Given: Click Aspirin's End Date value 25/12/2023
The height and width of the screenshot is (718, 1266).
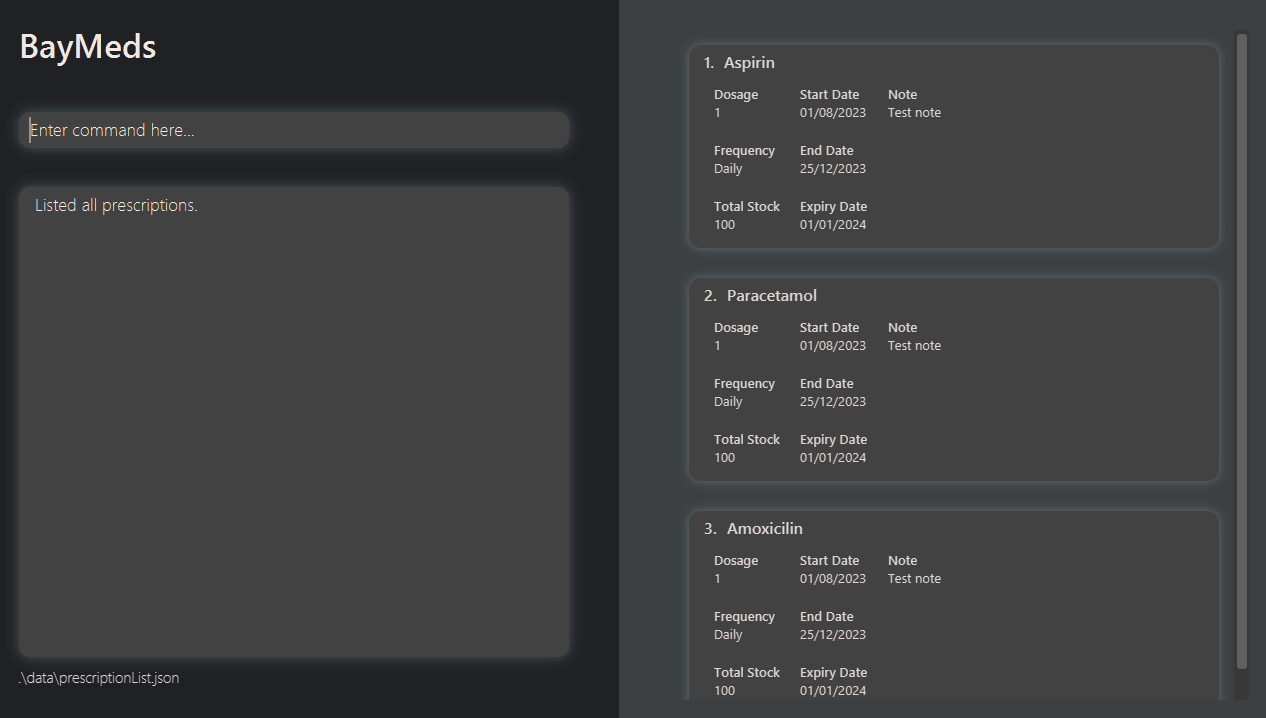Looking at the screenshot, I should pyautogui.click(x=833, y=169).
